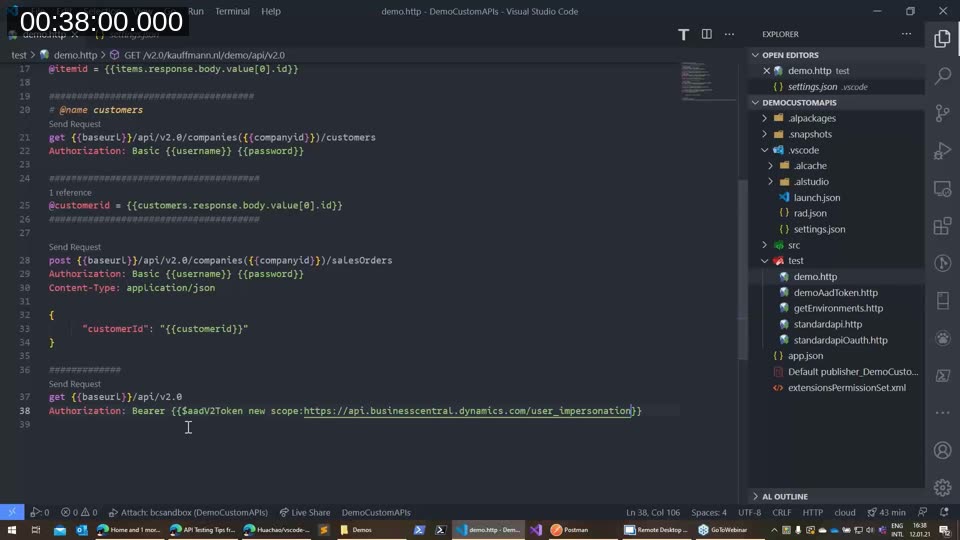Open Explorer panel Views and More Actions
This screenshot has height=540, width=960.
click(x=906, y=34)
